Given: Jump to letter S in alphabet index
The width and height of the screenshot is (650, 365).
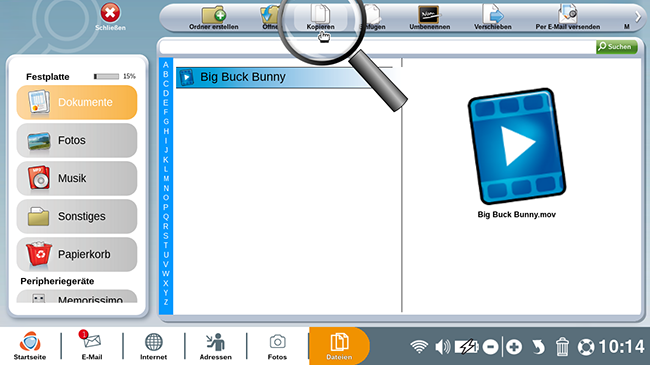Looking at the screenshot, I should 166,236.
